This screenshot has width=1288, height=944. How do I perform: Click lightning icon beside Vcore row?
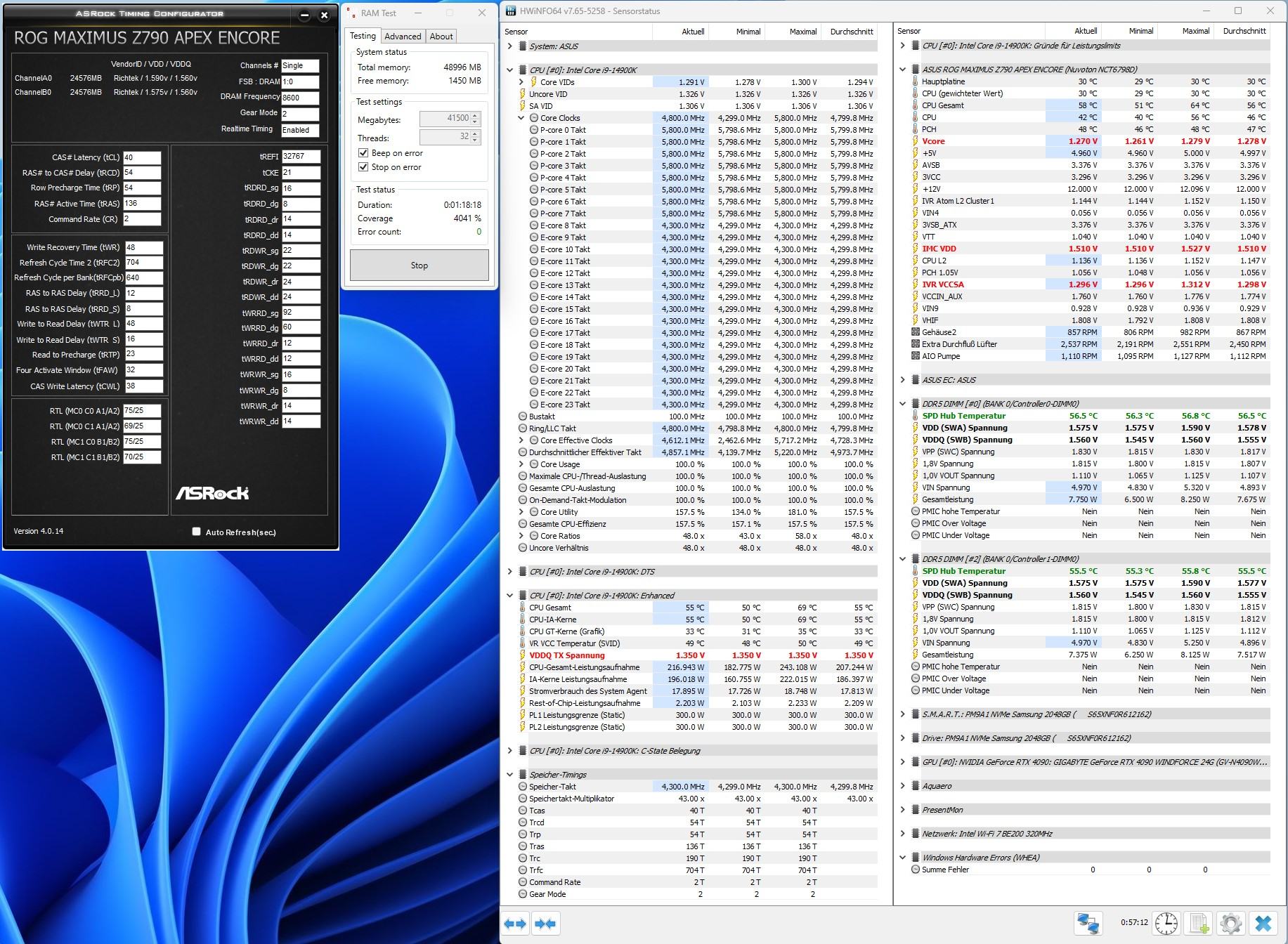tap(915, 141)
